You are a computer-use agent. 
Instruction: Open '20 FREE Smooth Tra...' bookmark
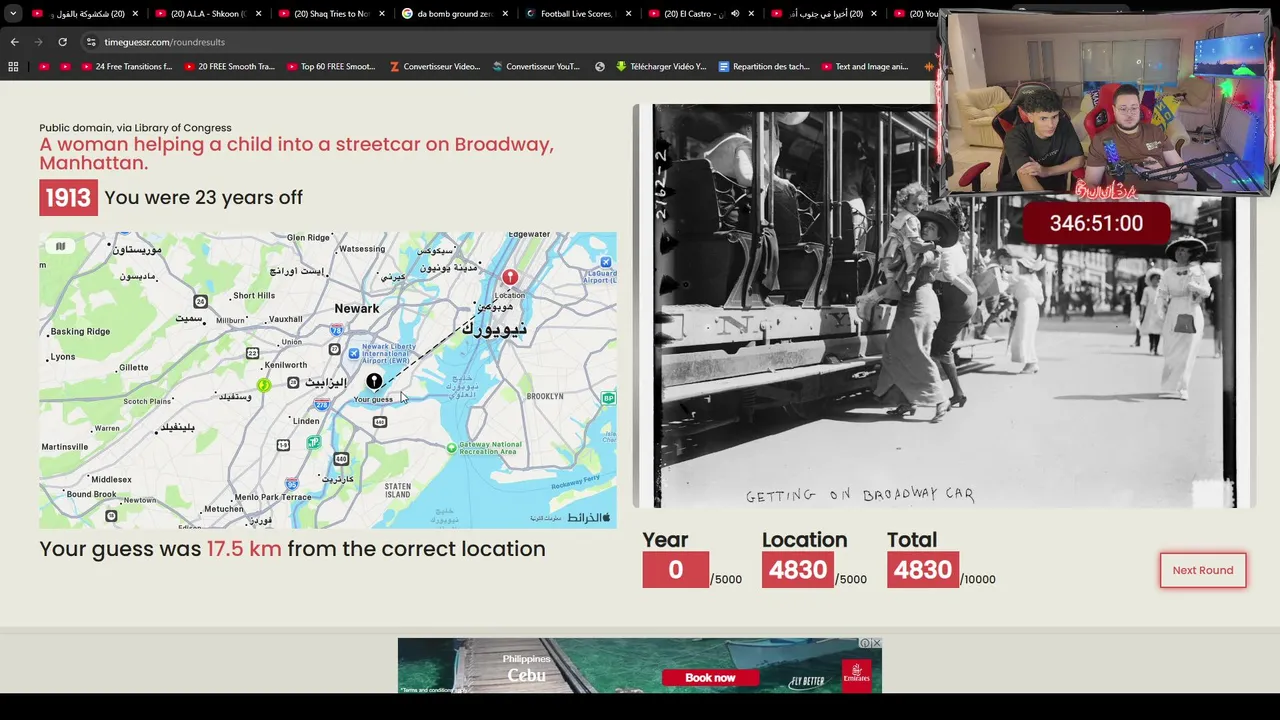(x=229, y=67)
